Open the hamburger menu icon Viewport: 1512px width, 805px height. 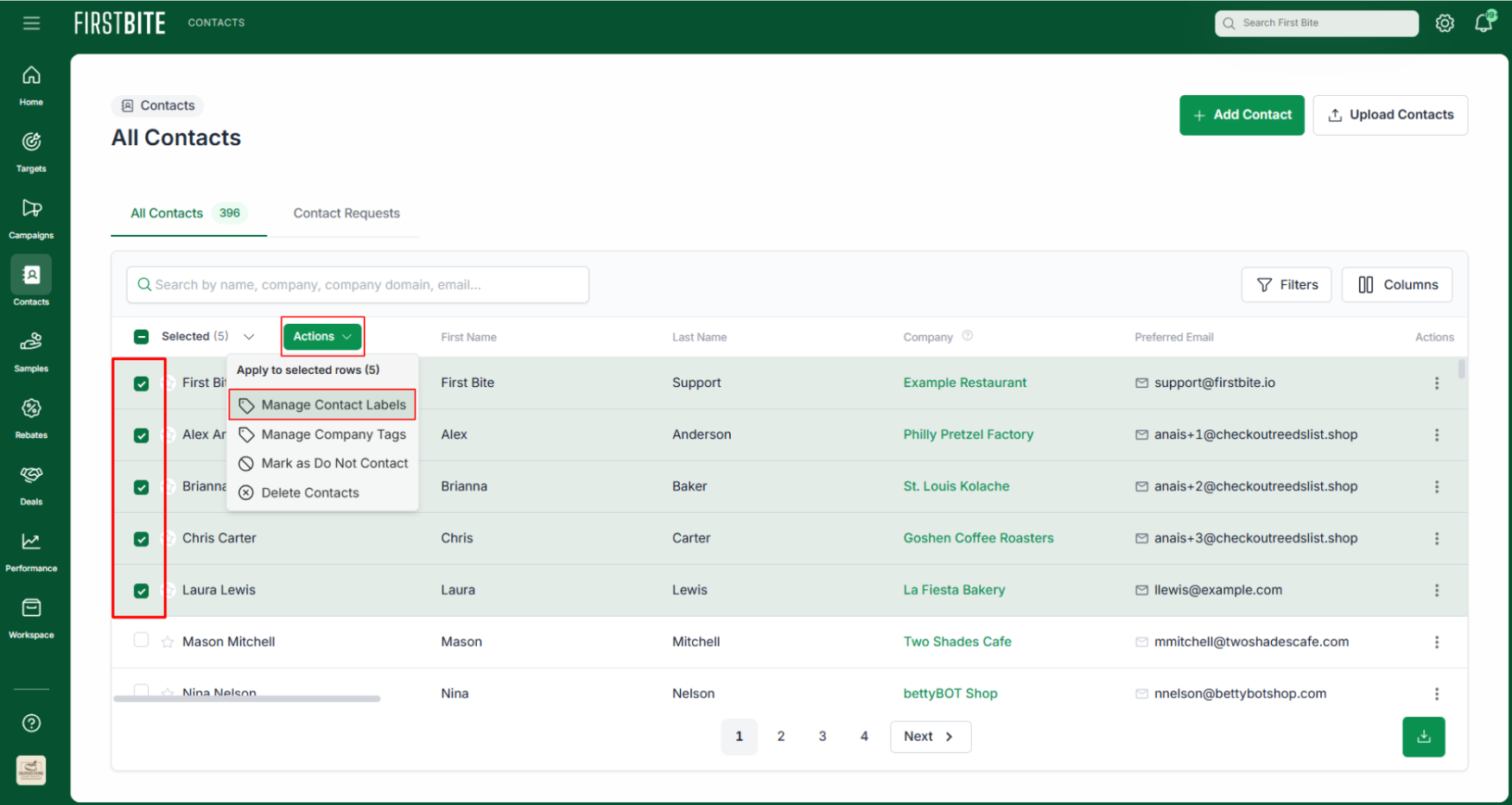coord(31,23)
